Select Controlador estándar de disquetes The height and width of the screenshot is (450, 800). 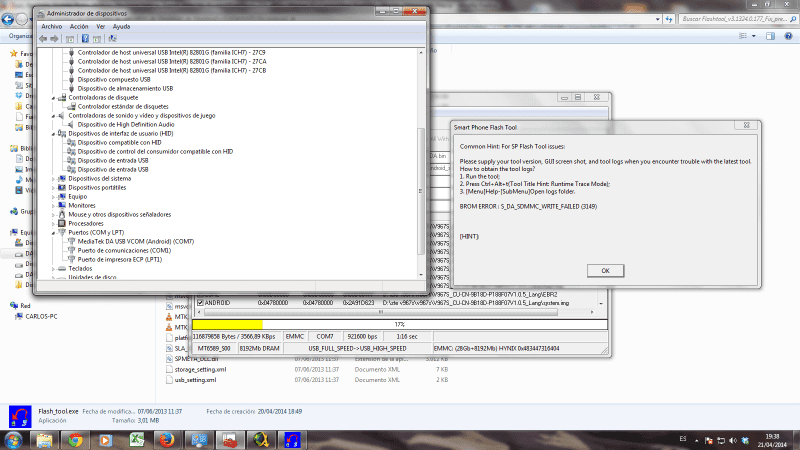click(x=123, y=107)
